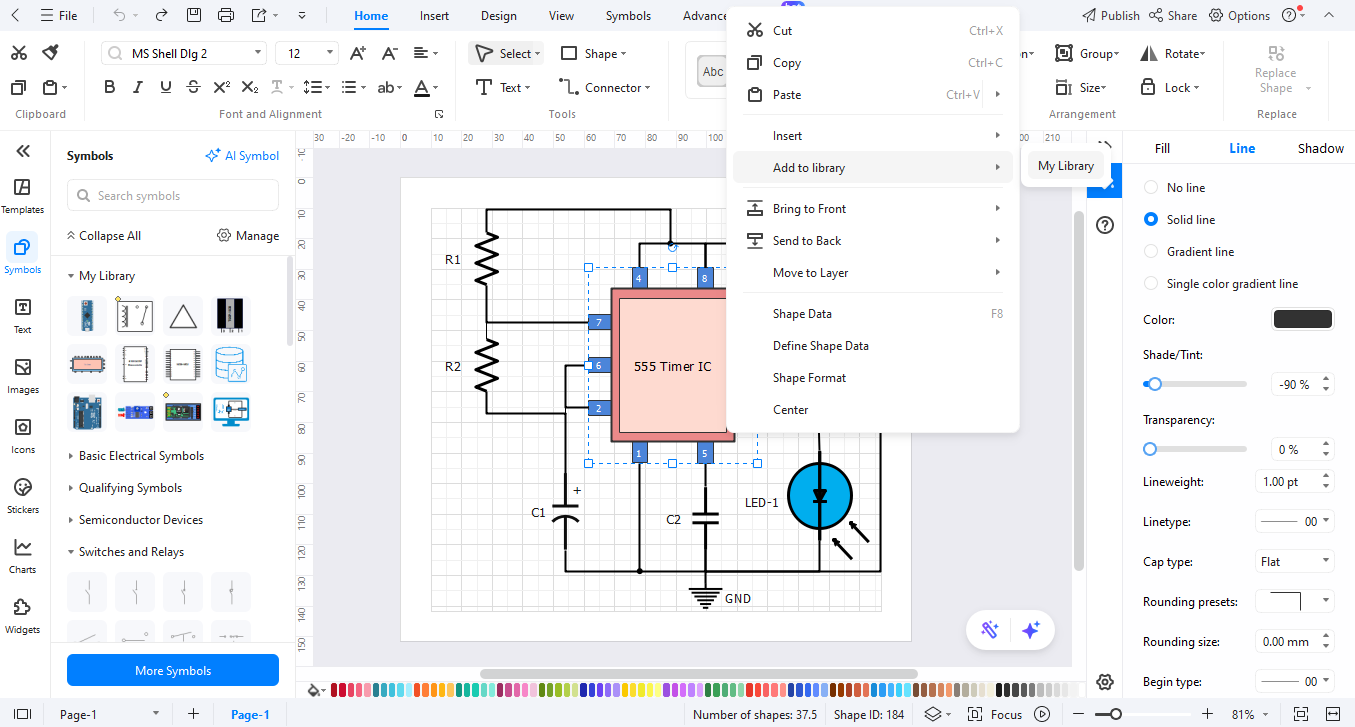Click the help question mark icon

[1105, 225]
